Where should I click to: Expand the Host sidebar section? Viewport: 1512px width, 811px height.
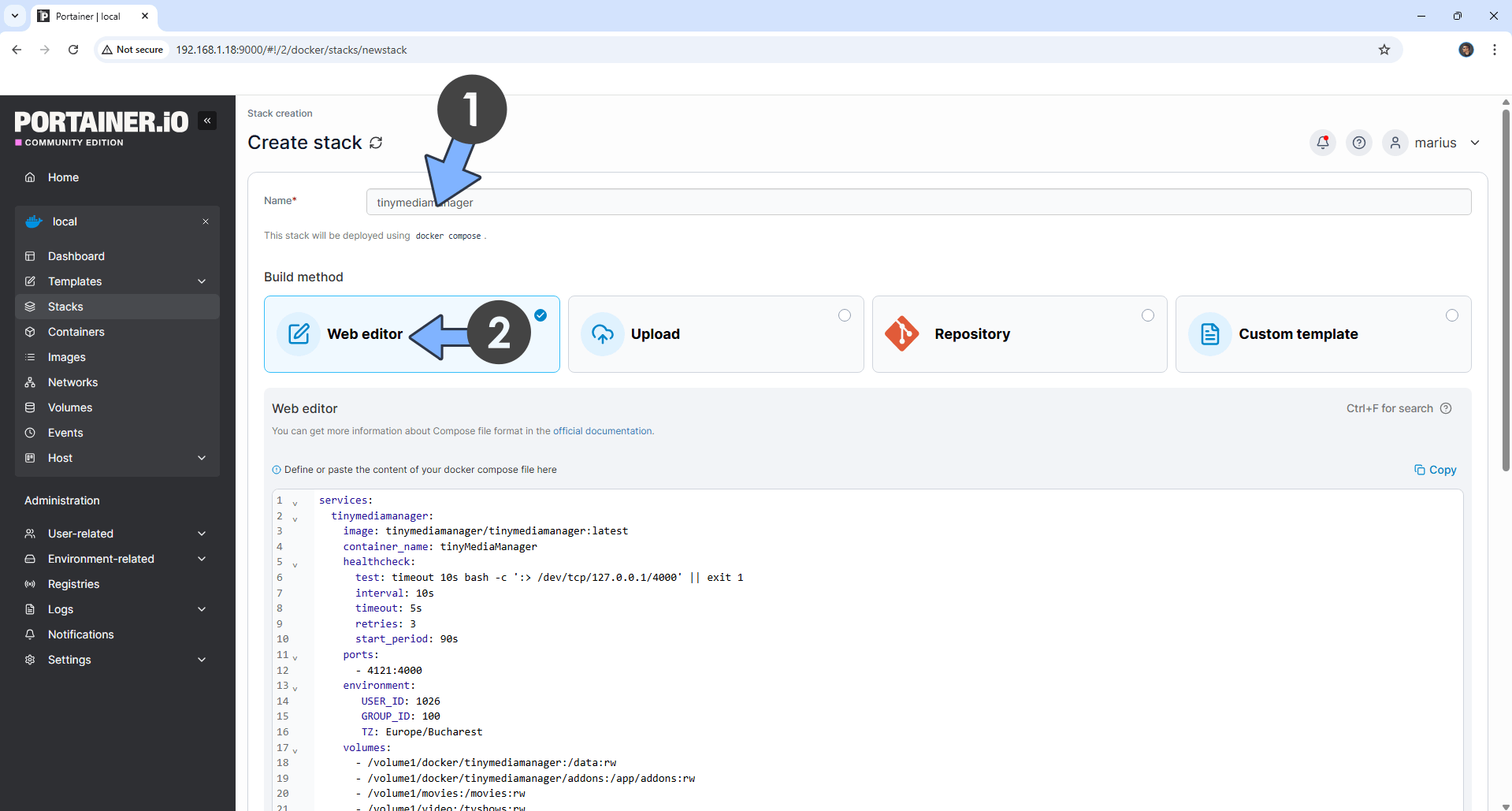coord(202,458)
